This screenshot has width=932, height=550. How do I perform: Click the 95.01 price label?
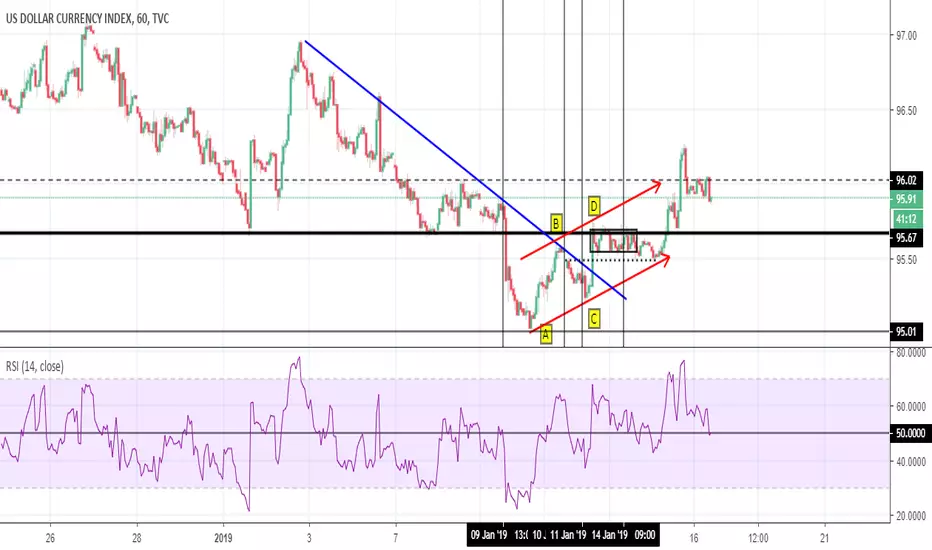[906, 332]
